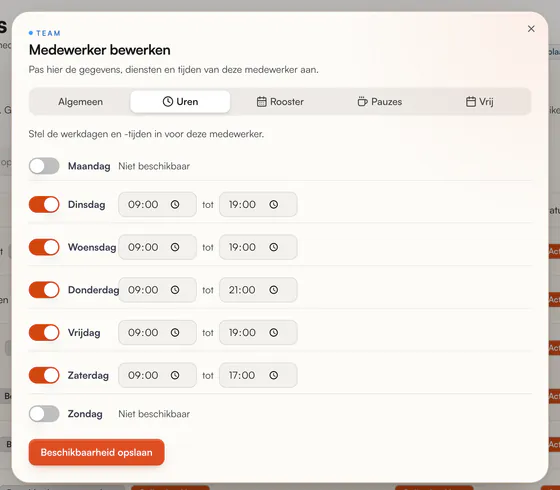Switch off Donderdag availability

click(x=44, y=290)
